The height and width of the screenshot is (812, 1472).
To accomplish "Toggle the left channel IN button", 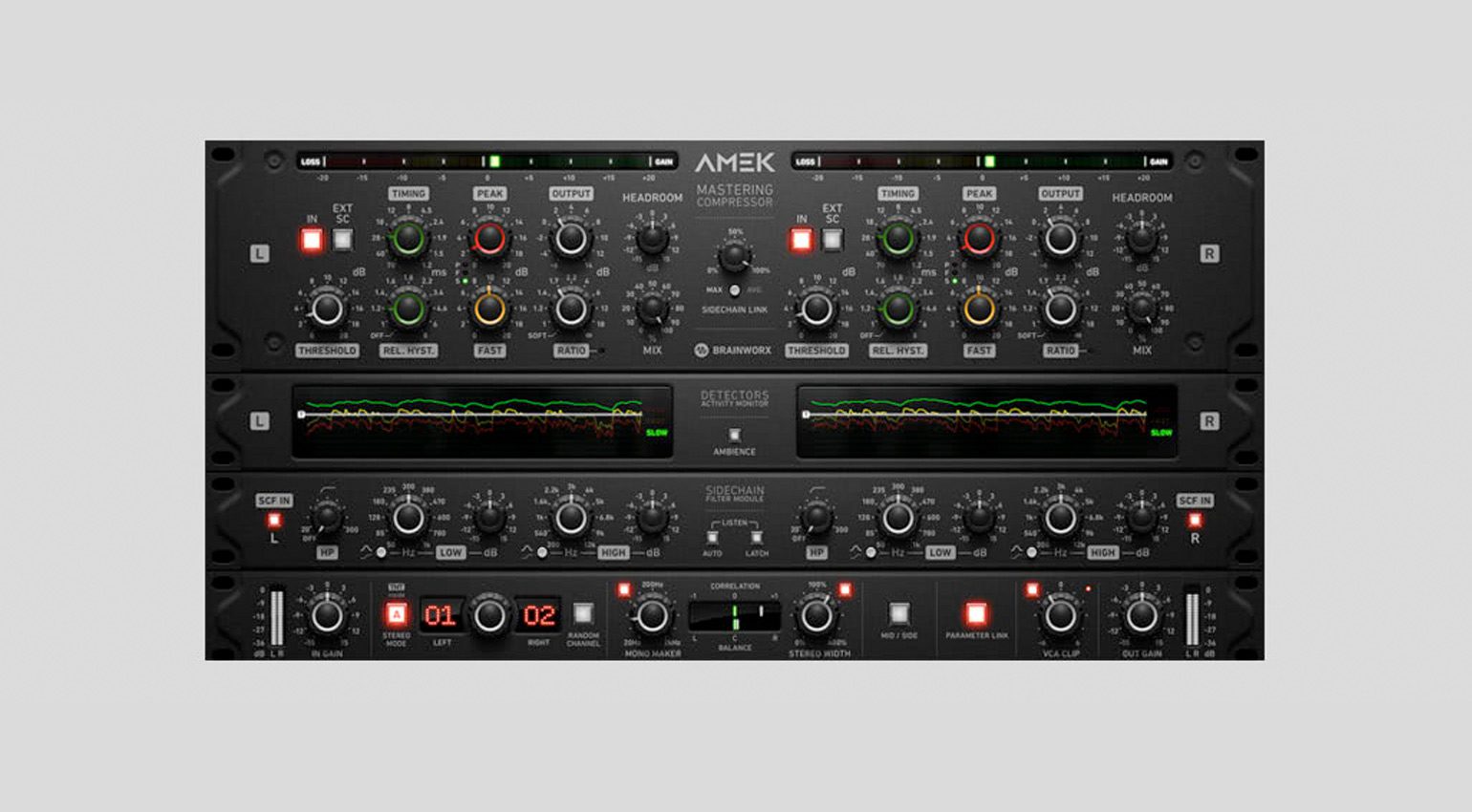I will click(312, 240).
